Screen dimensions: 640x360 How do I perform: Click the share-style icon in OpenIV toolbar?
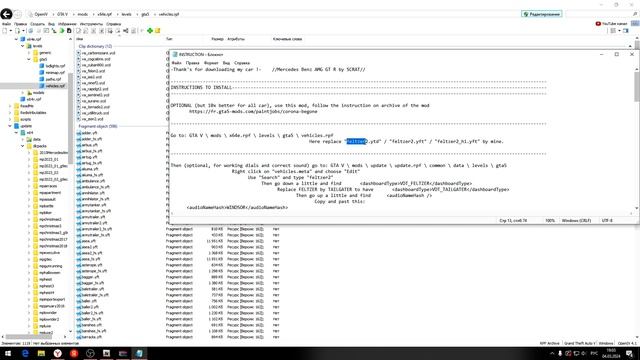coord(126,31)
